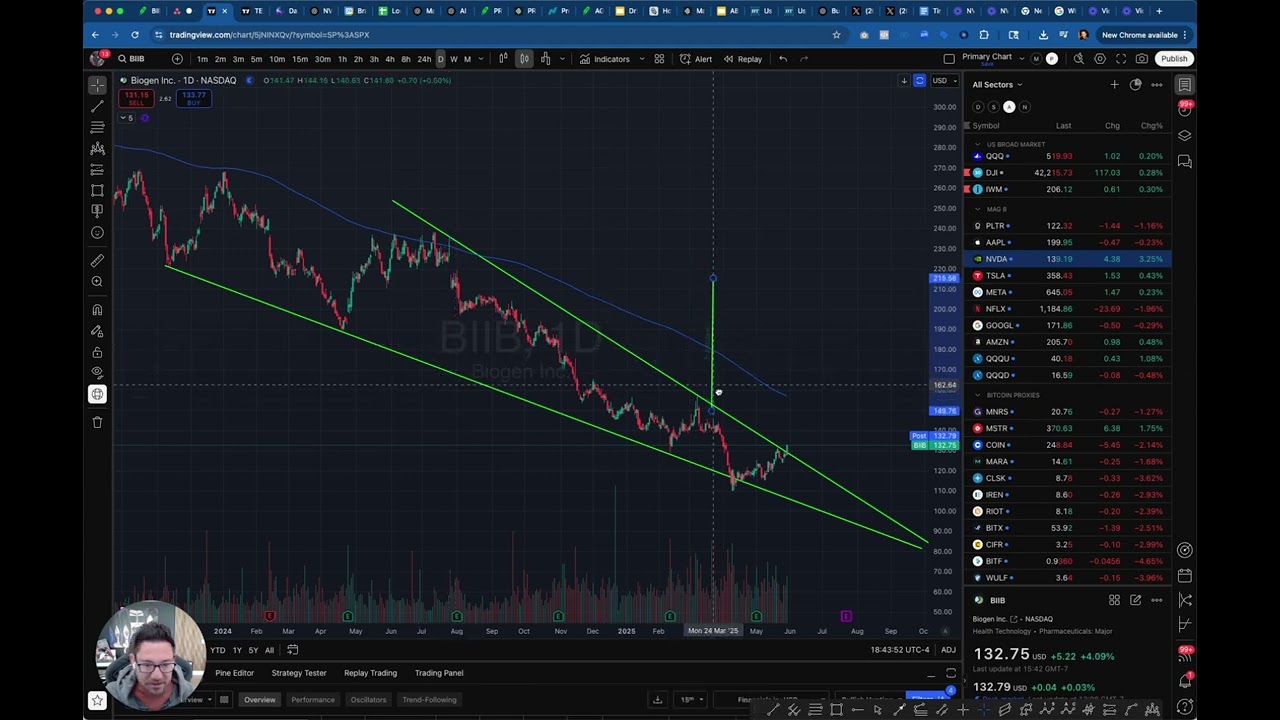1280x720 pixels.
Task: Click the remove objects trash icon
Action: point(97,422)
